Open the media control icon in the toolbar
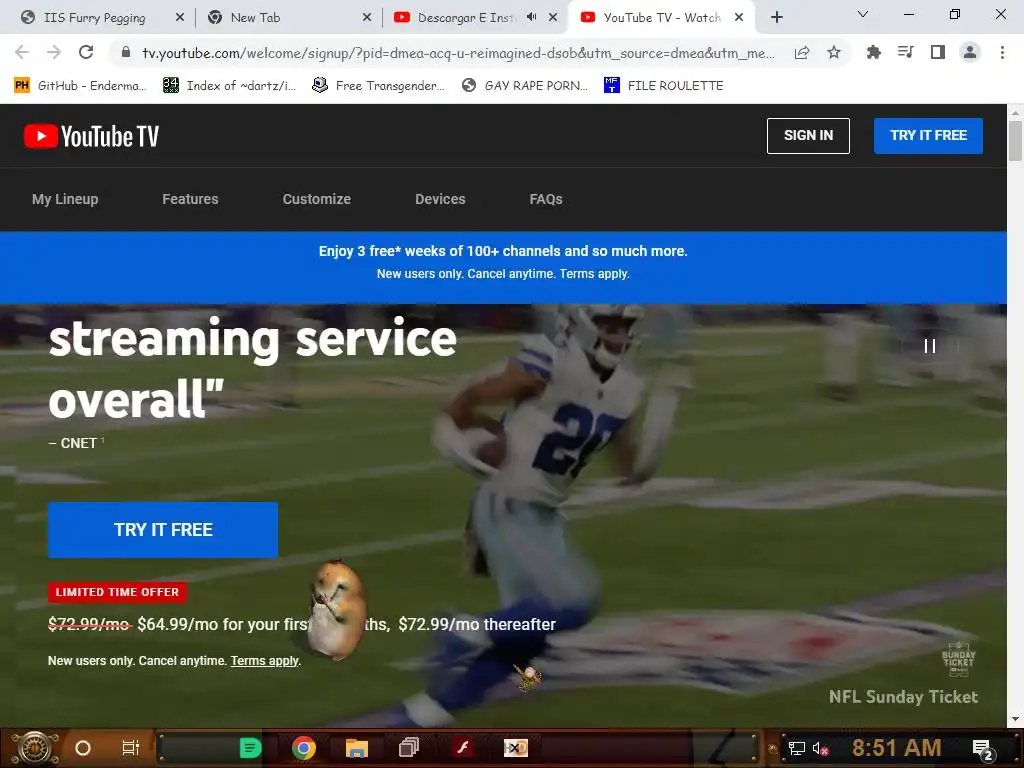1024x768 pixels. [x=905, y=52]
